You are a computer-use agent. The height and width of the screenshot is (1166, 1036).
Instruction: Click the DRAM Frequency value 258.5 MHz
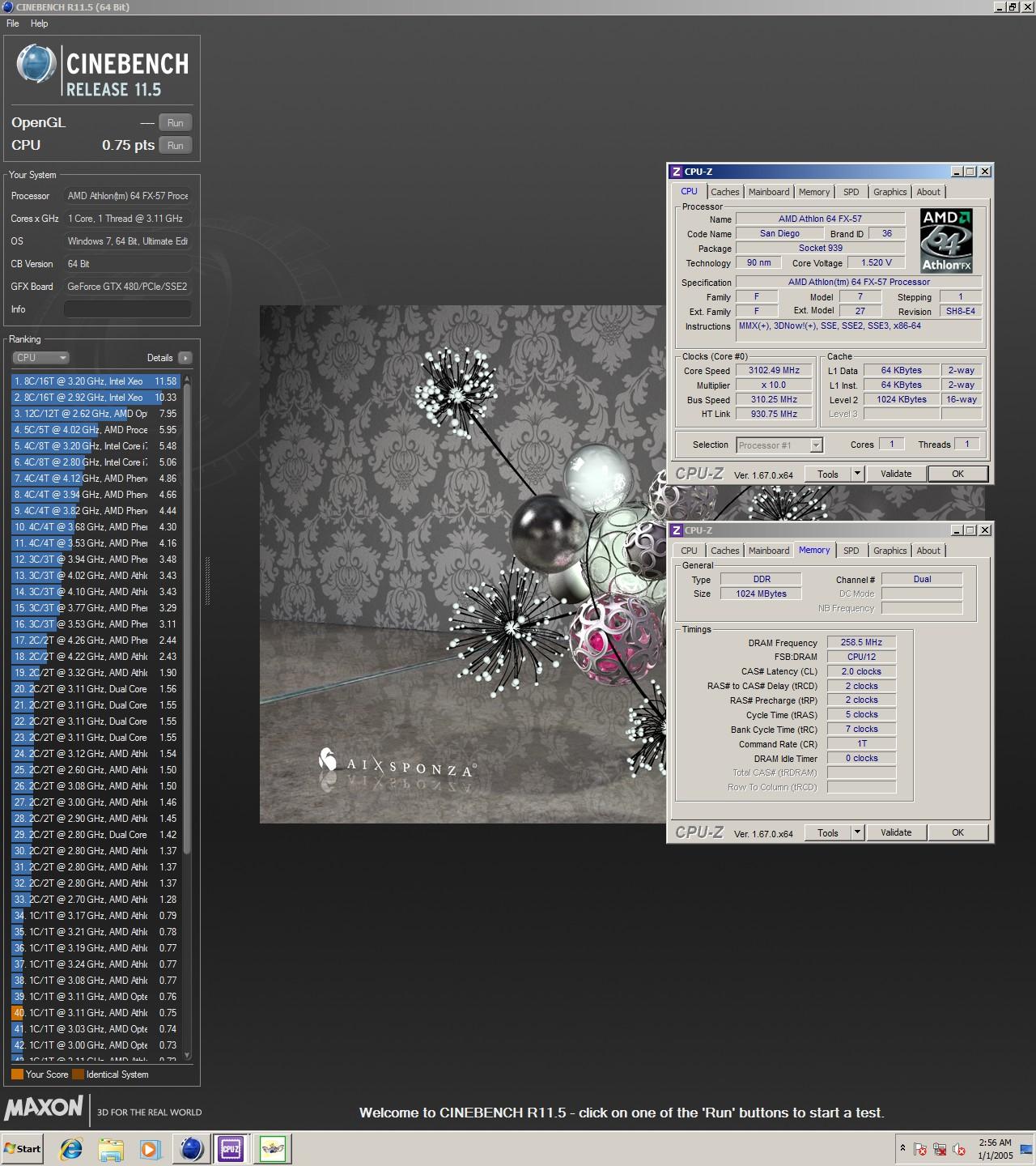[x=861, y=642]
